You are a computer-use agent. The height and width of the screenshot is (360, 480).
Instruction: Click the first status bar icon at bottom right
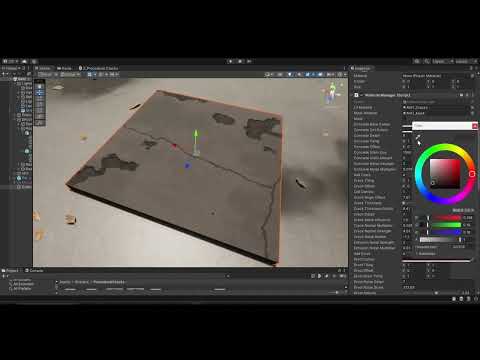454,299
